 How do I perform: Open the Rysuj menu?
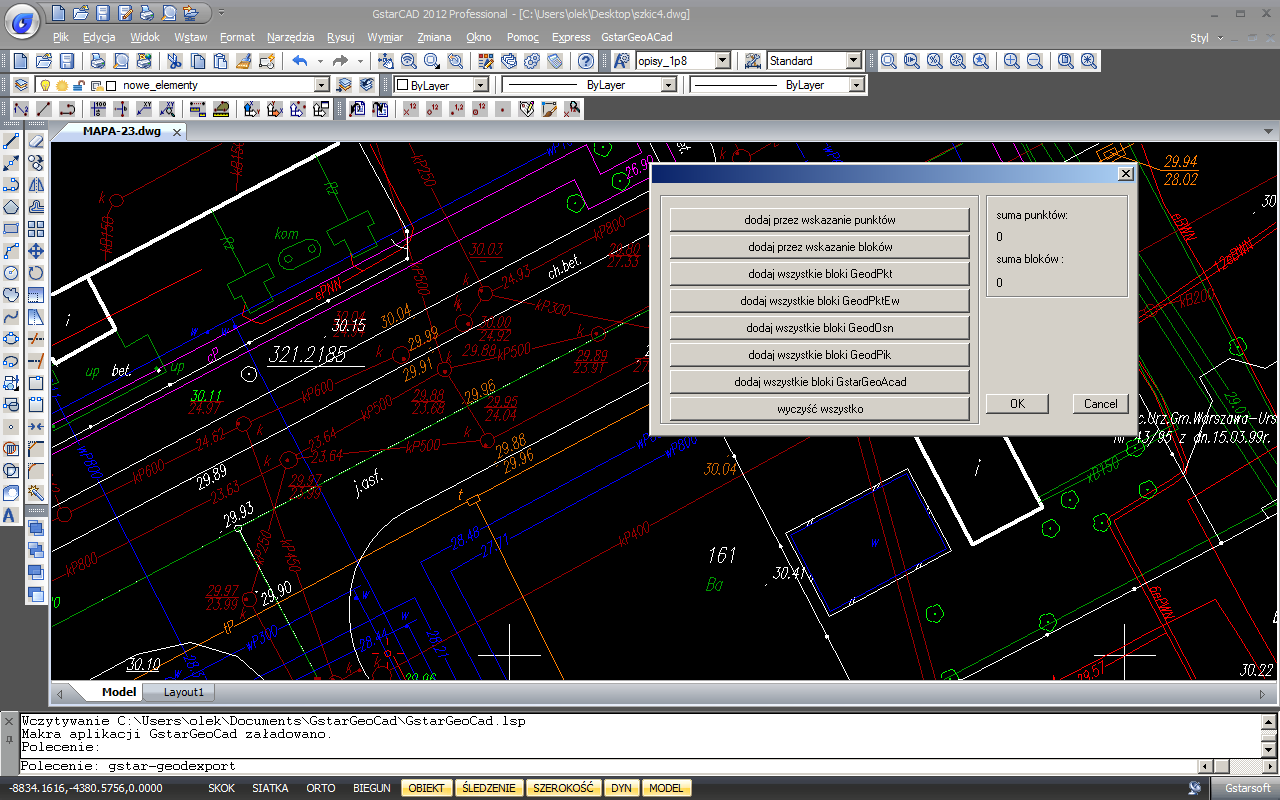pyautogui.click(x=341, y=37)
